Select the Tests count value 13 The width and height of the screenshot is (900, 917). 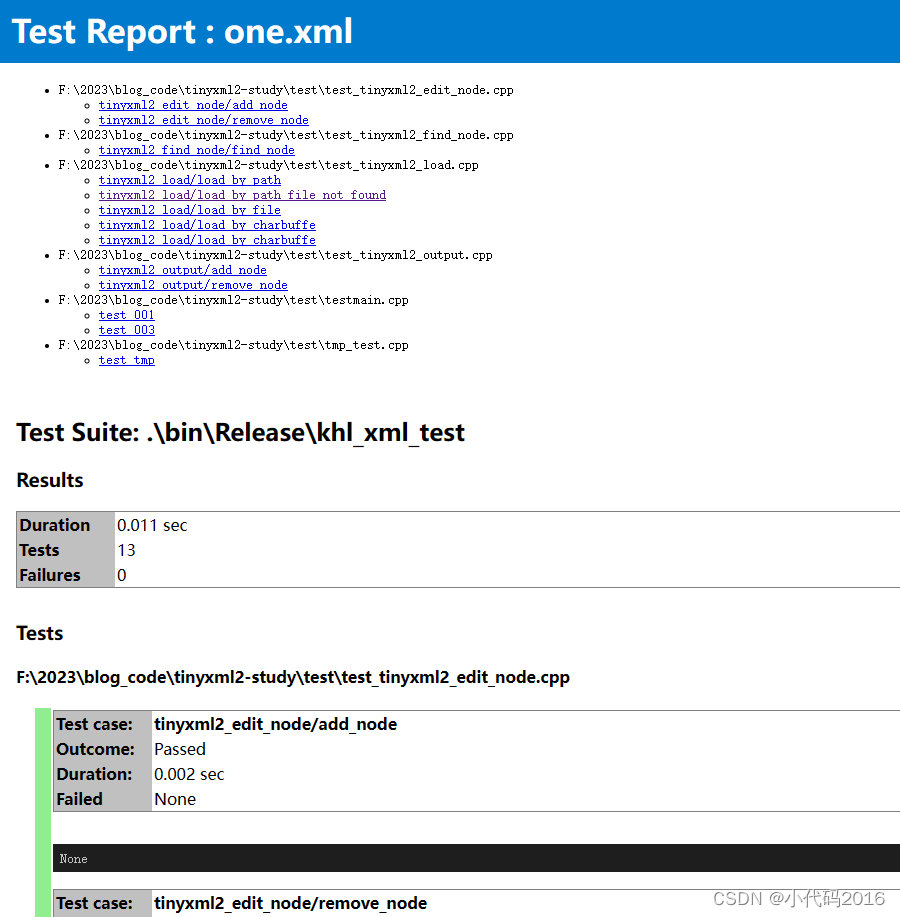126,550
